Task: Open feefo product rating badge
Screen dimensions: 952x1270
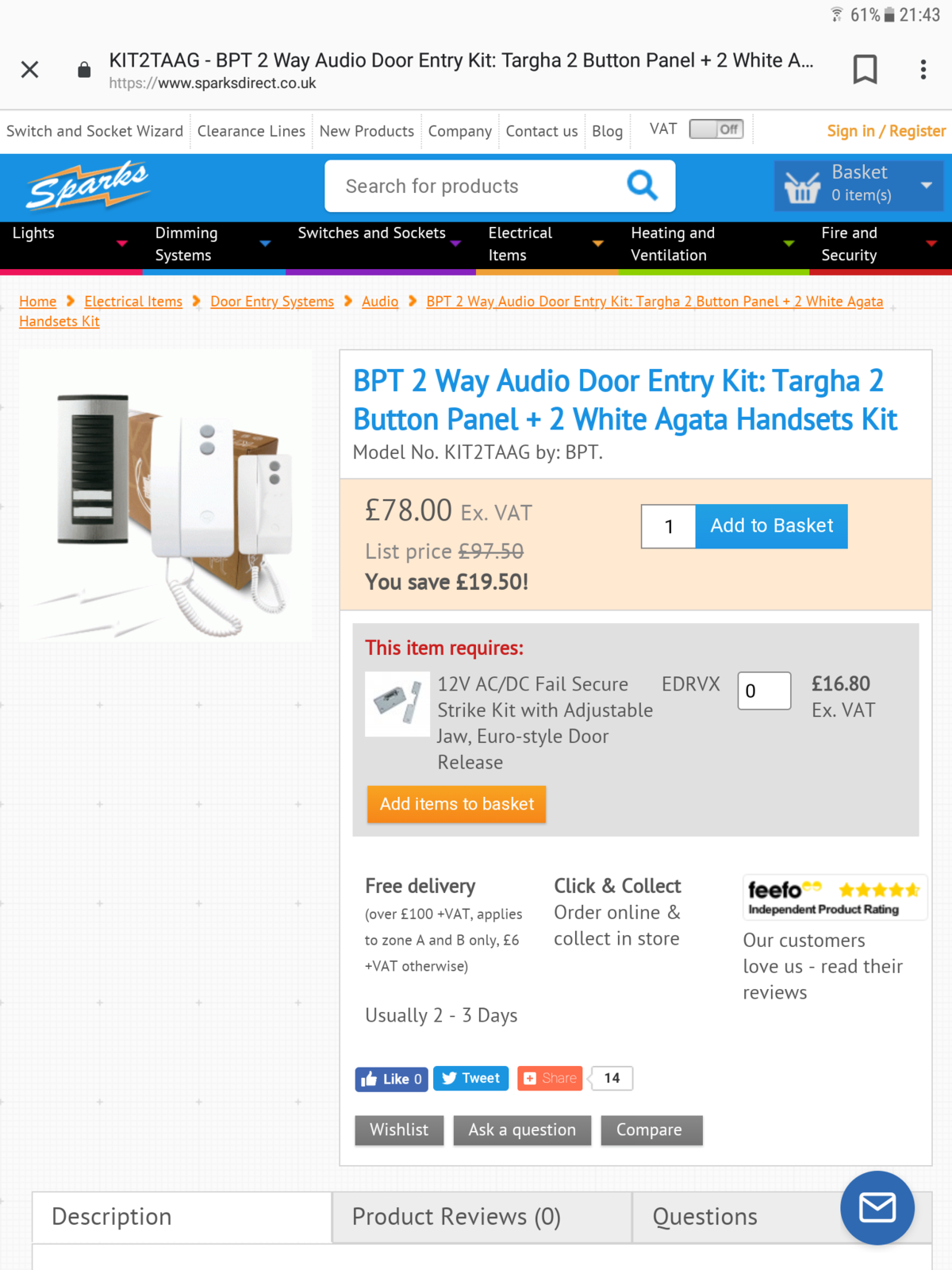Action: click(835, 898)
